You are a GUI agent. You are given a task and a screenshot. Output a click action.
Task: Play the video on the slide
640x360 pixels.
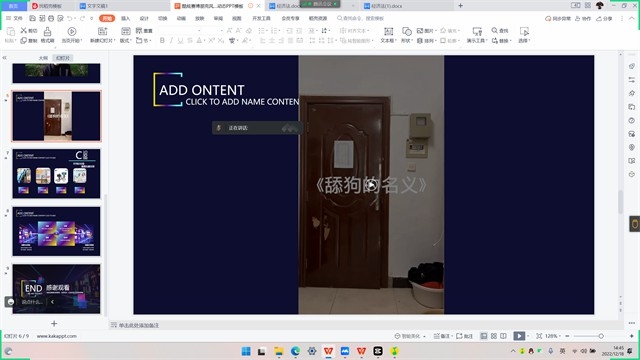tap(371, 185)
